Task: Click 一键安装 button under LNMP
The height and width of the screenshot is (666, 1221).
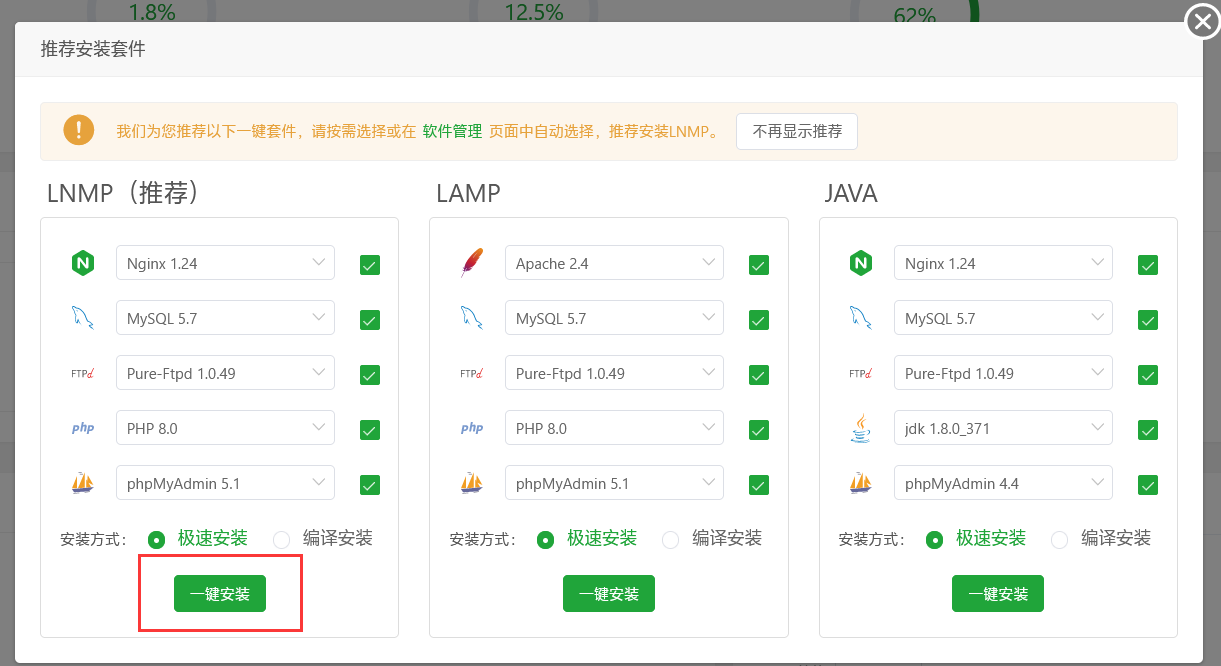Action: pyautogui.click(x=220, y=593)
